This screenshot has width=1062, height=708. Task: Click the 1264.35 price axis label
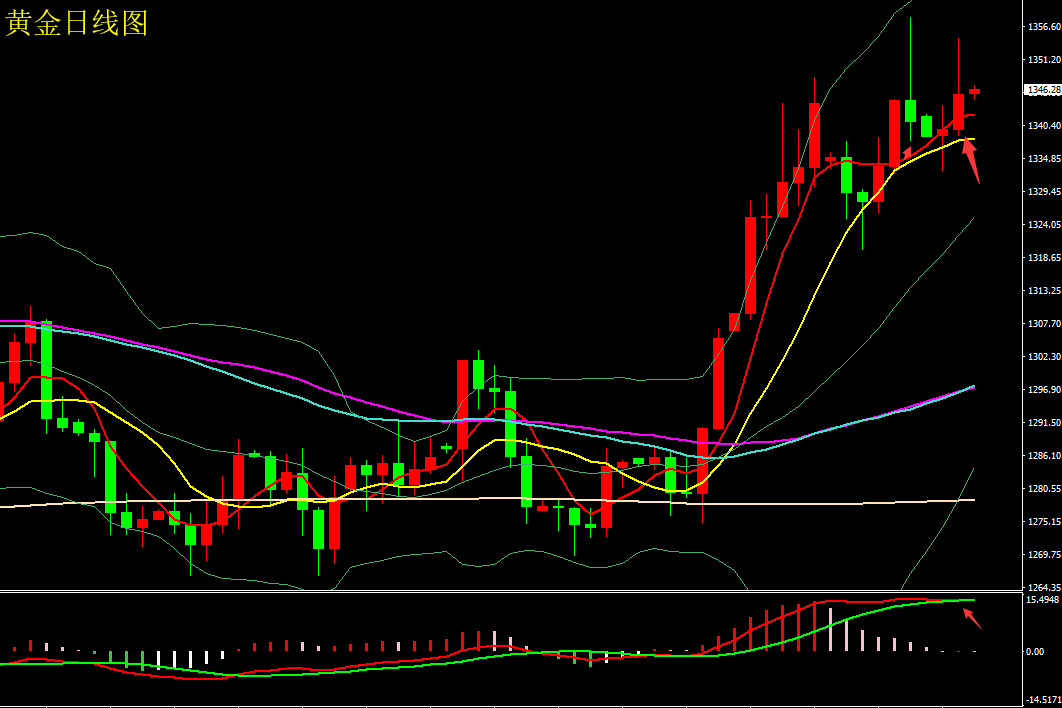[1044, 588]
